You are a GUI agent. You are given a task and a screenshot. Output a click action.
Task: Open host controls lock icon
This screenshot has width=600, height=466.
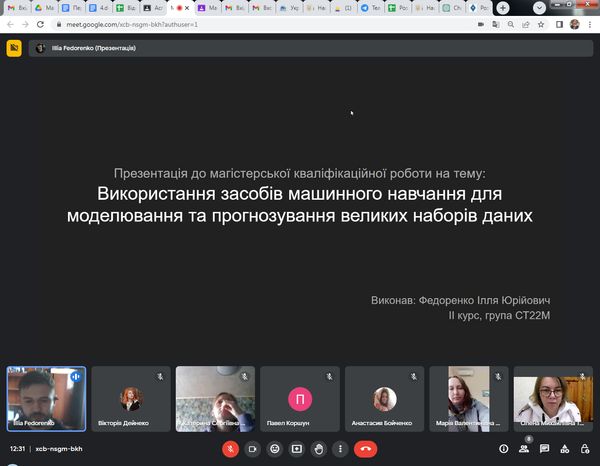point(586,449)
